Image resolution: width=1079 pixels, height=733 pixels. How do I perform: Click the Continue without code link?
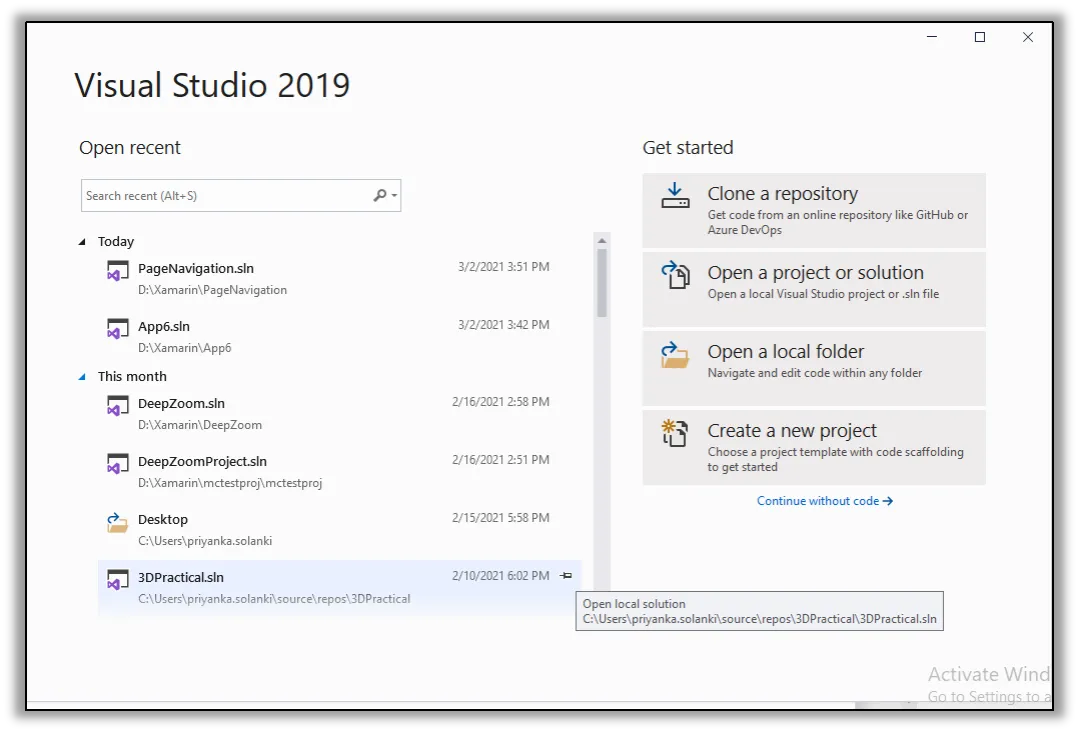coord(825,501)
